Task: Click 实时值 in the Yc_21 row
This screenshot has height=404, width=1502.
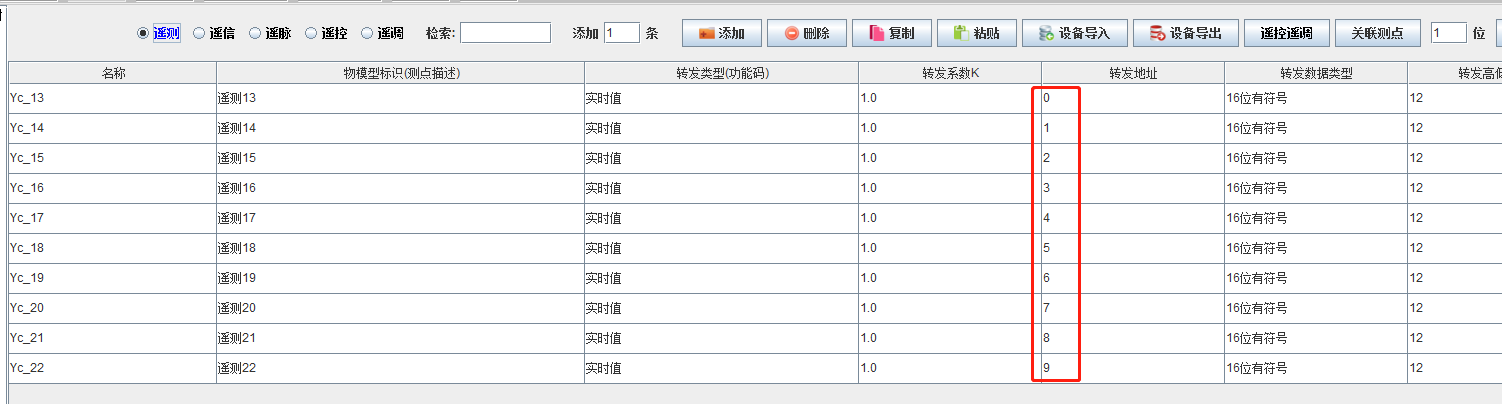Action: coord(721,338)
